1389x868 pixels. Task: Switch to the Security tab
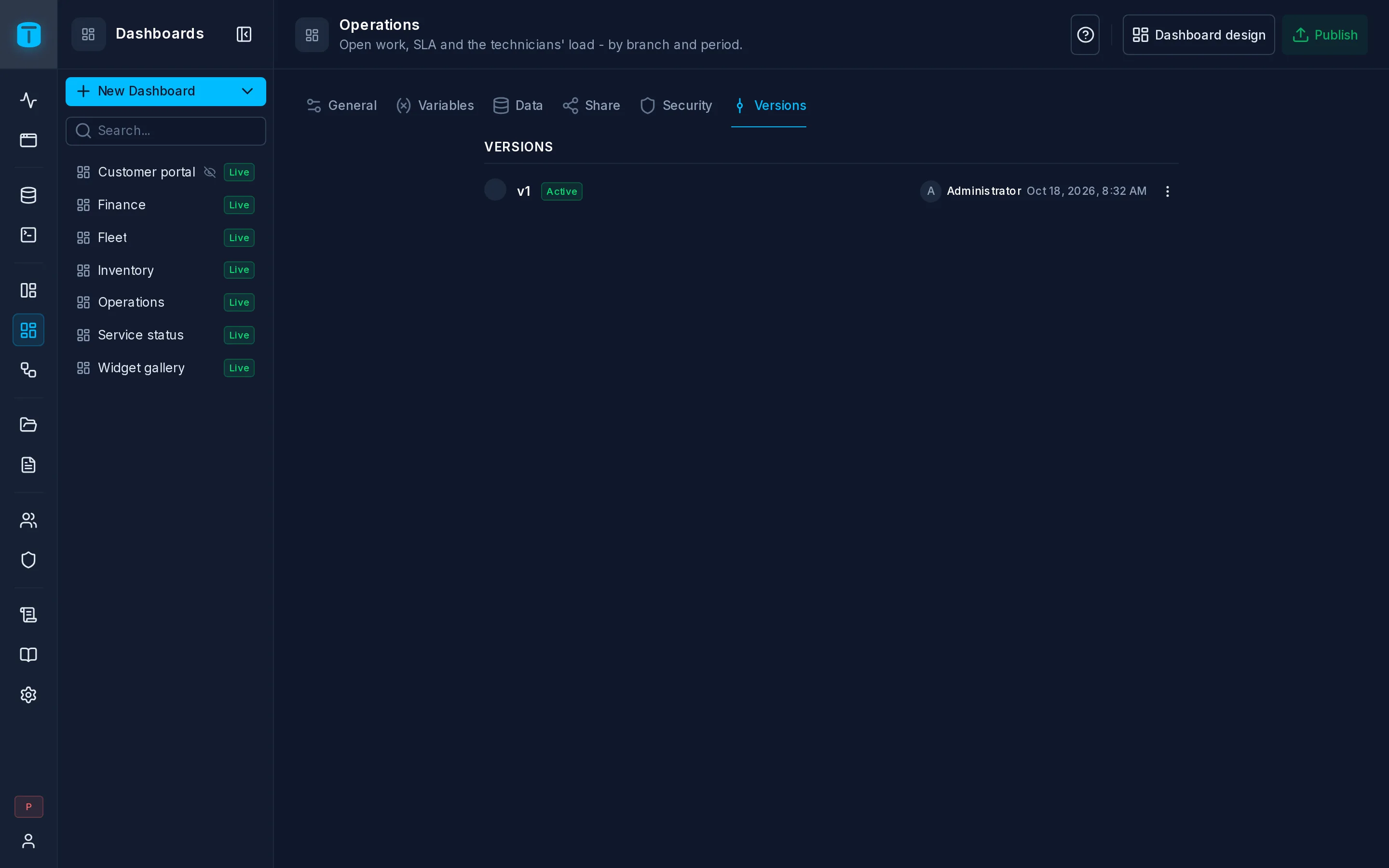pos(676,106)
